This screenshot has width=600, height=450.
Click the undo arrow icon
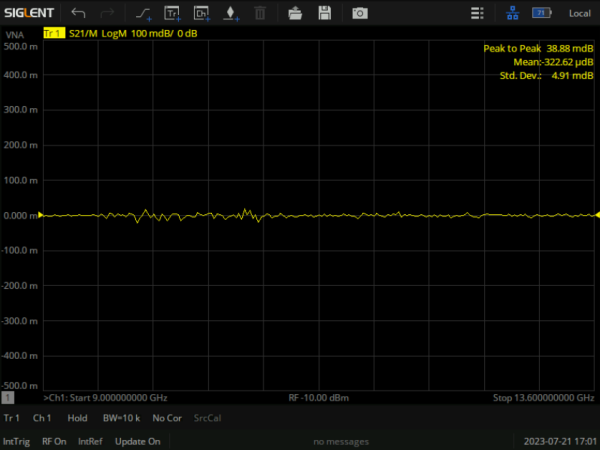(x=79, y=13)
